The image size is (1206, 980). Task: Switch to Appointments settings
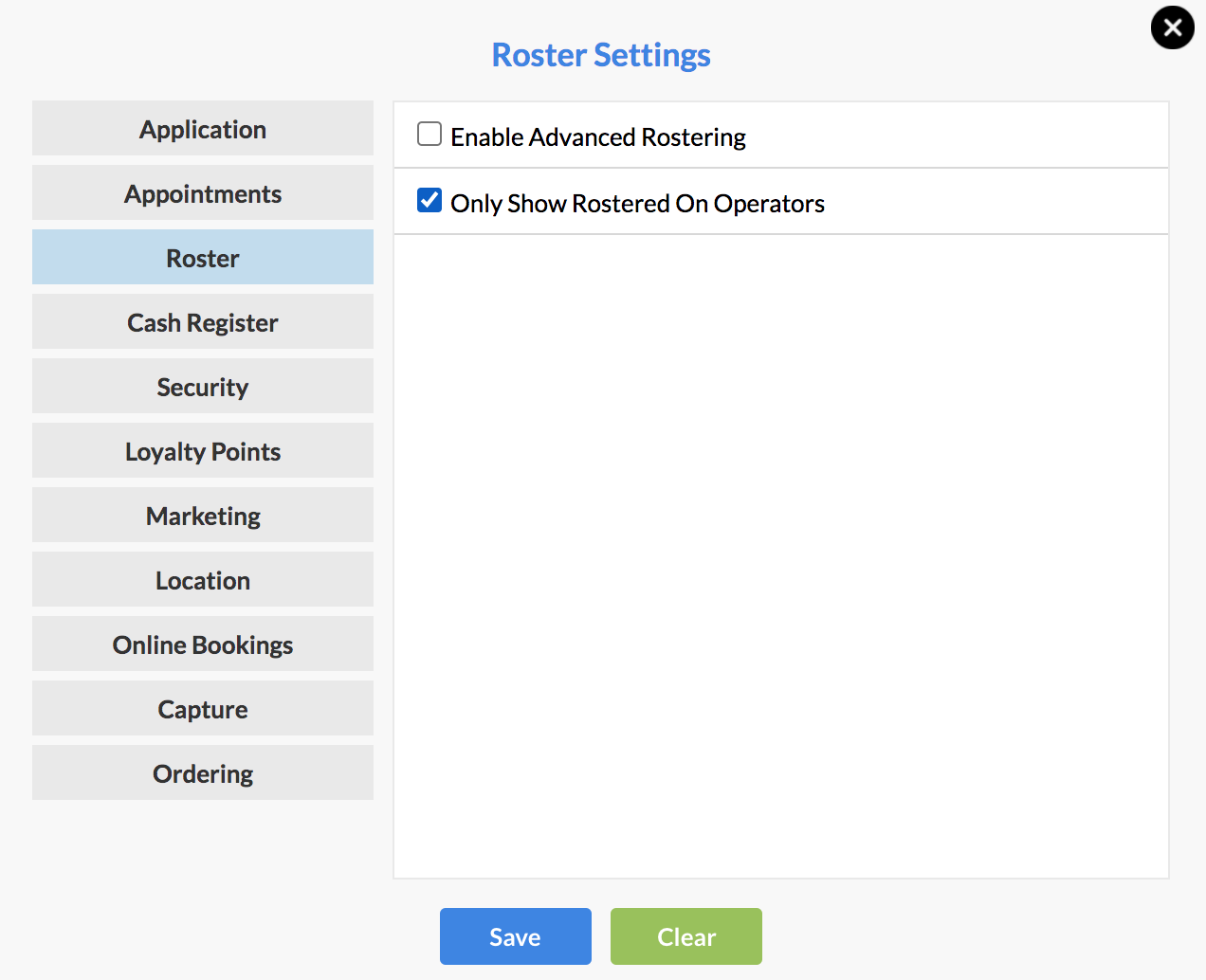203,192
